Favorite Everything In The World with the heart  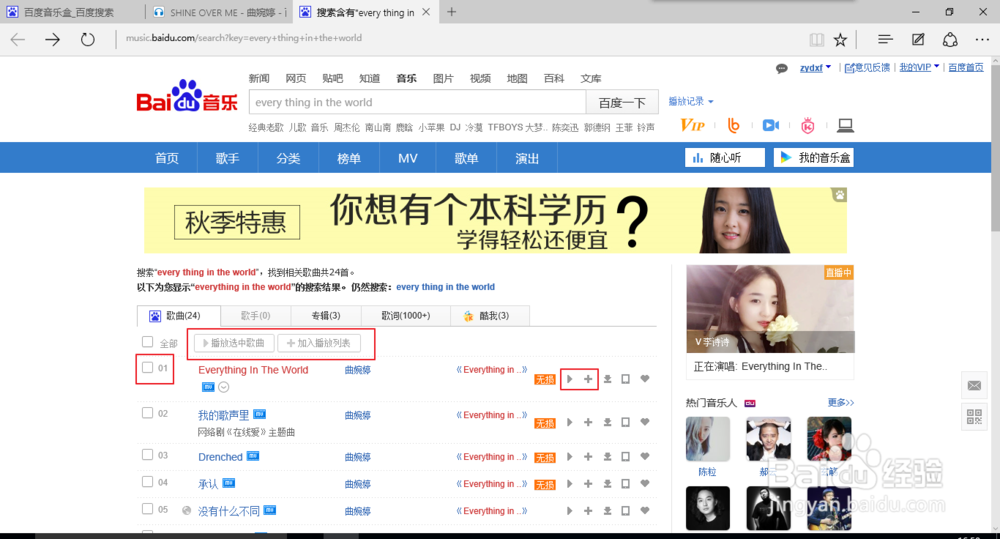[x=645, y=379]
